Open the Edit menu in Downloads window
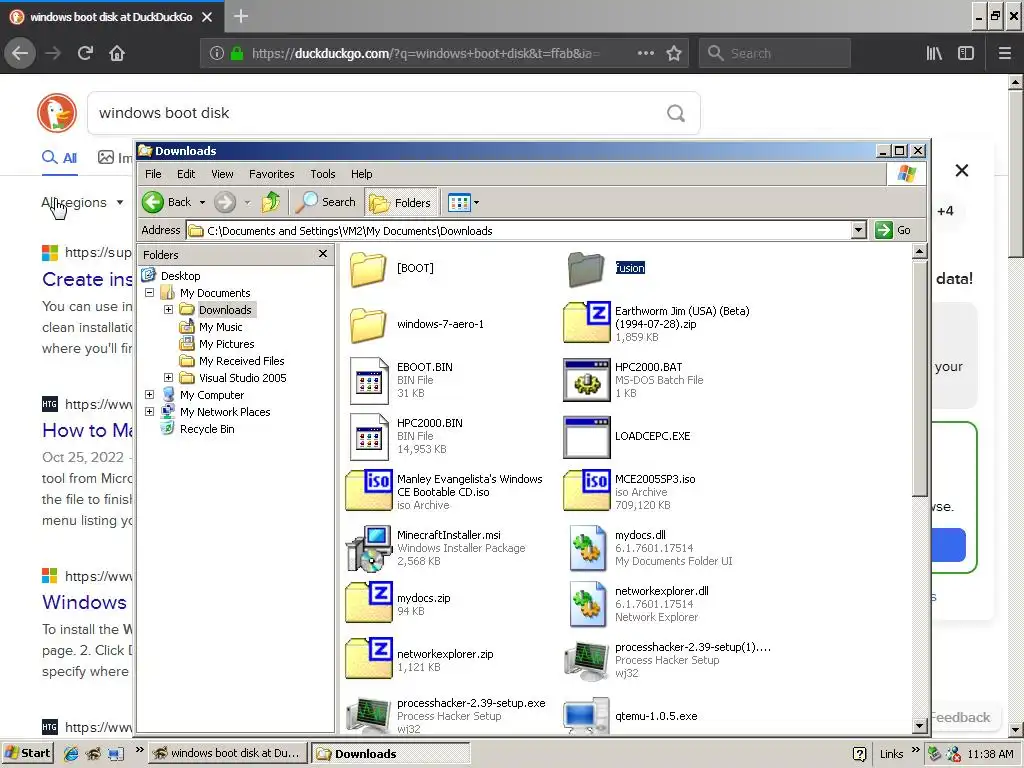The image size is (1024, 768). [x=186, y=174]
